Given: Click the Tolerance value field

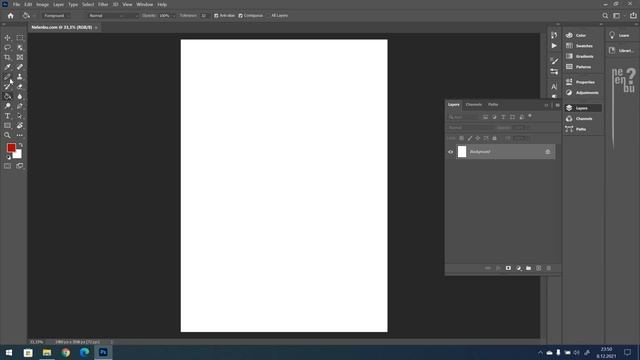Looking at the screenshot, I should [203, 16].
